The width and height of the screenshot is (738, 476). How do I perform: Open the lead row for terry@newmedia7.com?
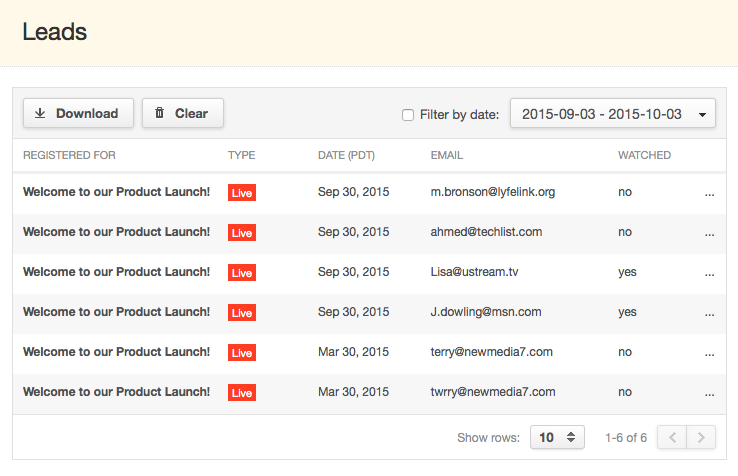click(x=369, y=353)
